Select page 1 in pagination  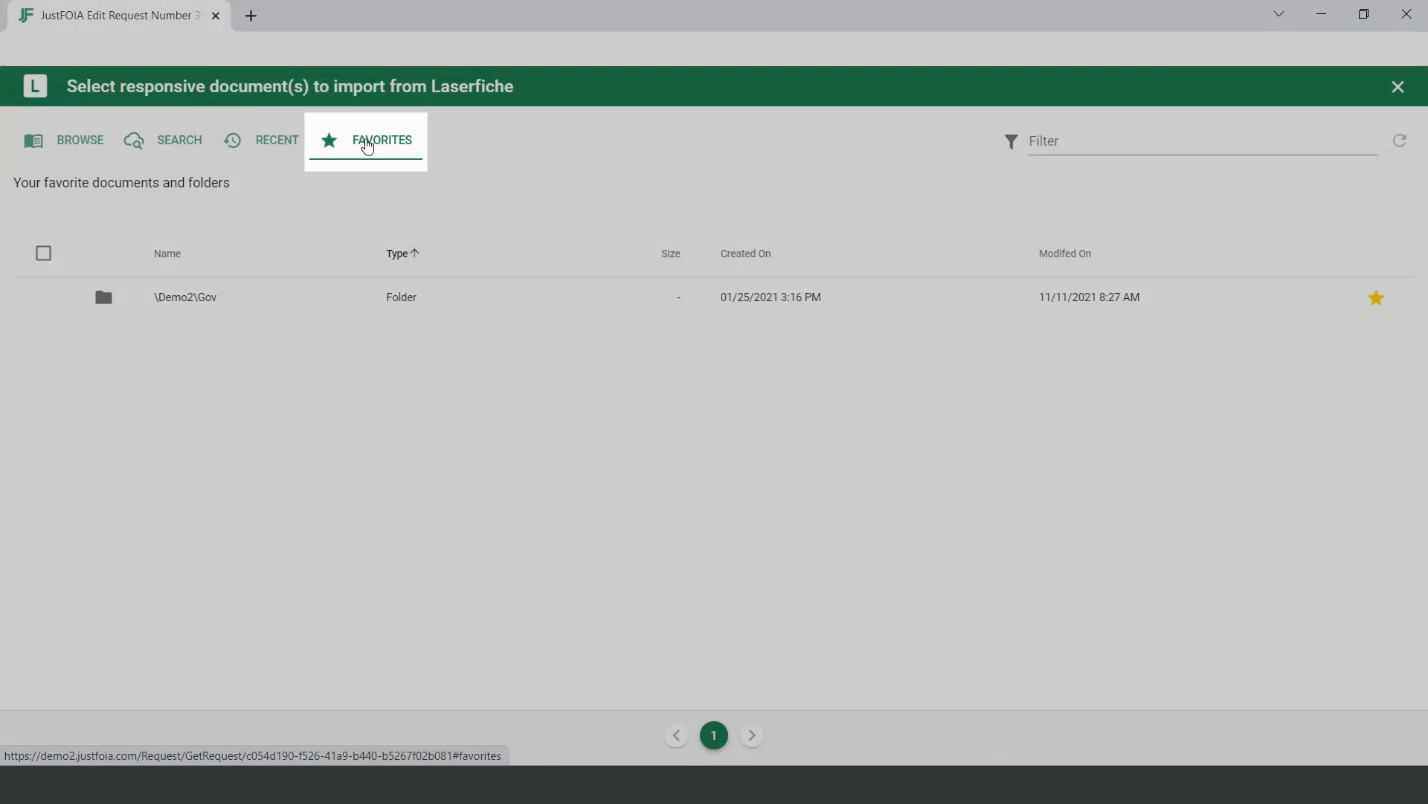pyautogui.click(x=714, y=736)
